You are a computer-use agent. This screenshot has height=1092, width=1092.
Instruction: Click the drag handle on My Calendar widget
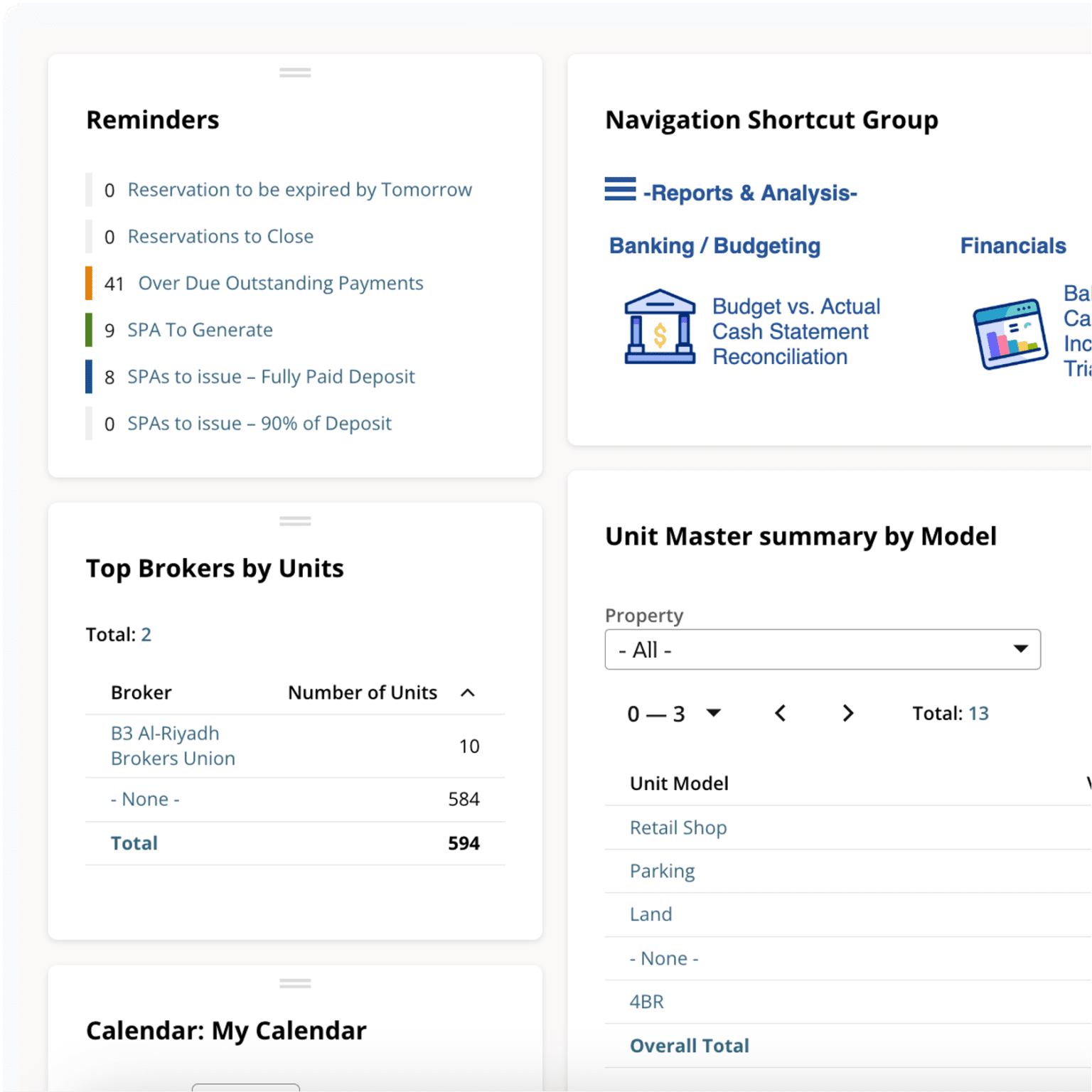point(295,983)
